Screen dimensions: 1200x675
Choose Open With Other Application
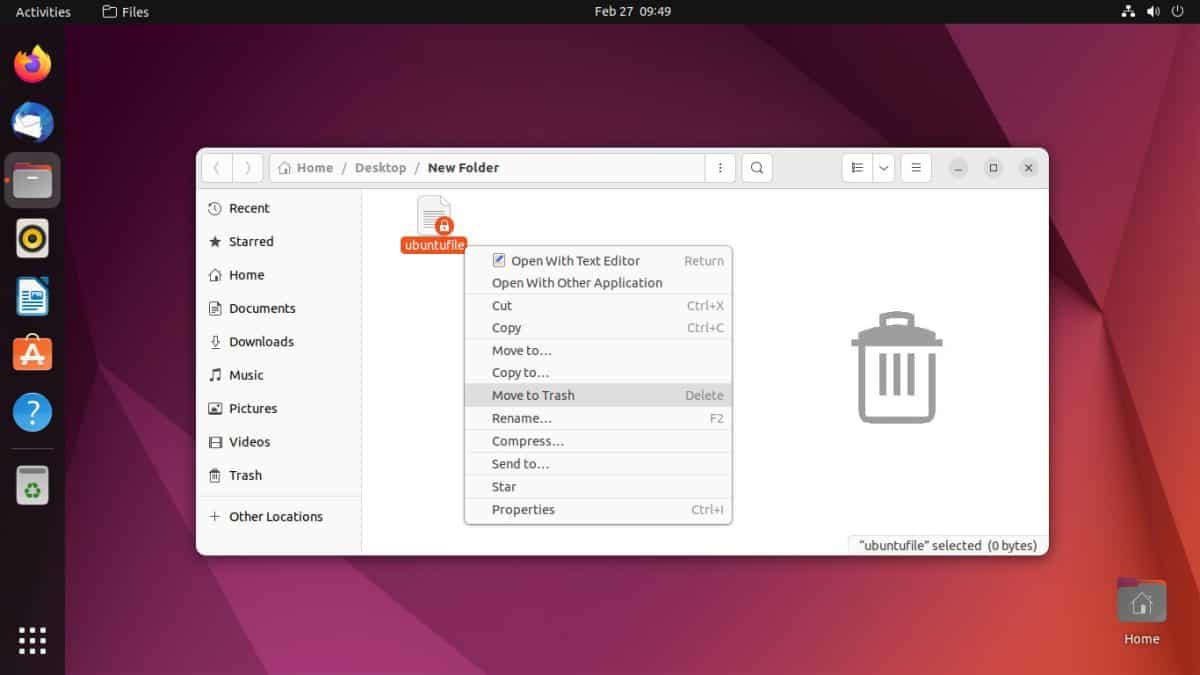point(598,283)
